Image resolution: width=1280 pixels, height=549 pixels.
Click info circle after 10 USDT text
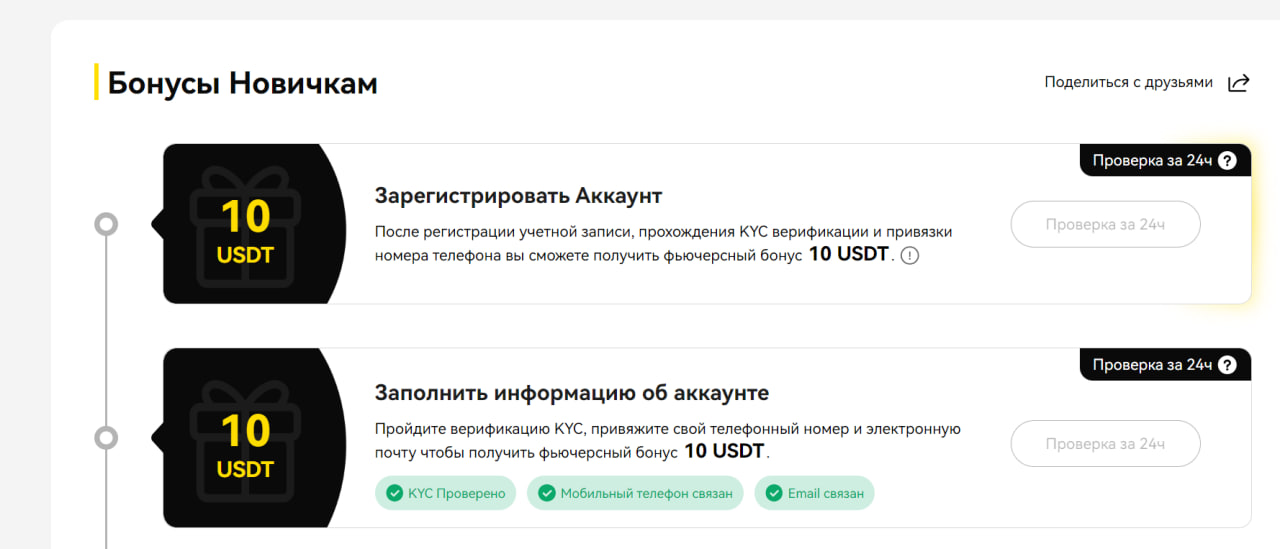(909, 255)
